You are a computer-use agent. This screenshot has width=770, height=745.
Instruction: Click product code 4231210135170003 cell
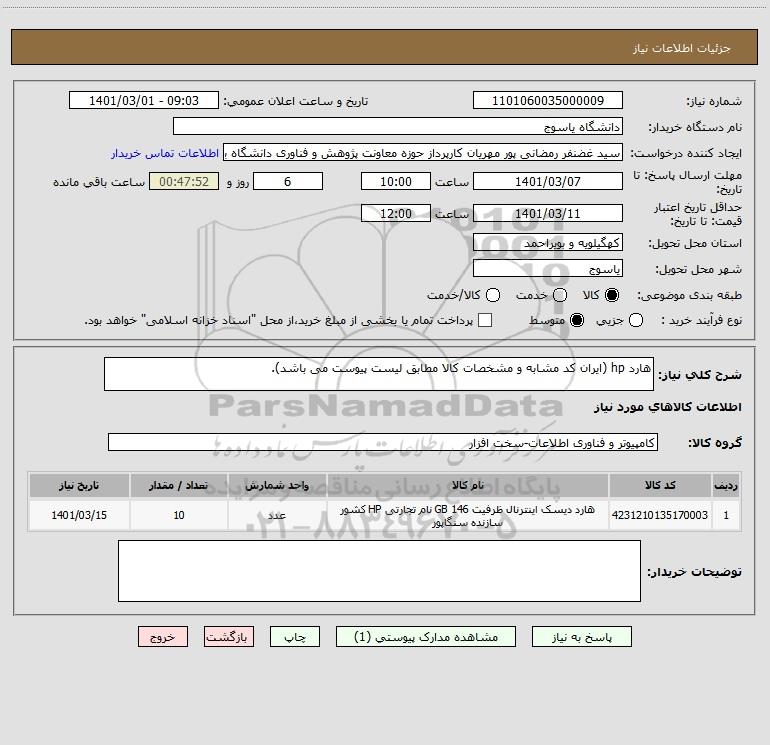[x=660, y=515]
